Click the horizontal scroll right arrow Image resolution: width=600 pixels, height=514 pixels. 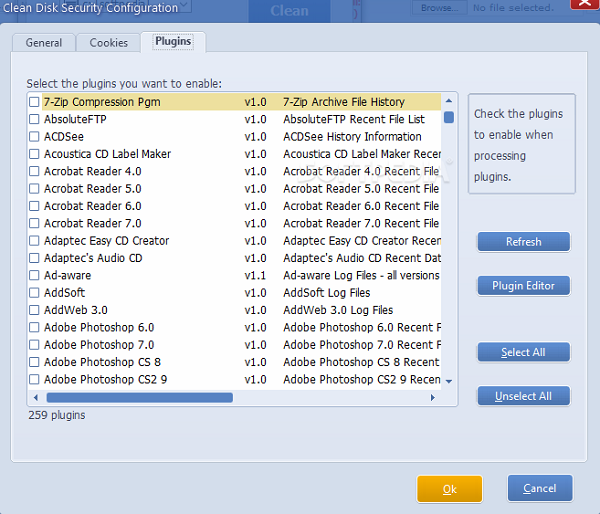pos(433,398)
